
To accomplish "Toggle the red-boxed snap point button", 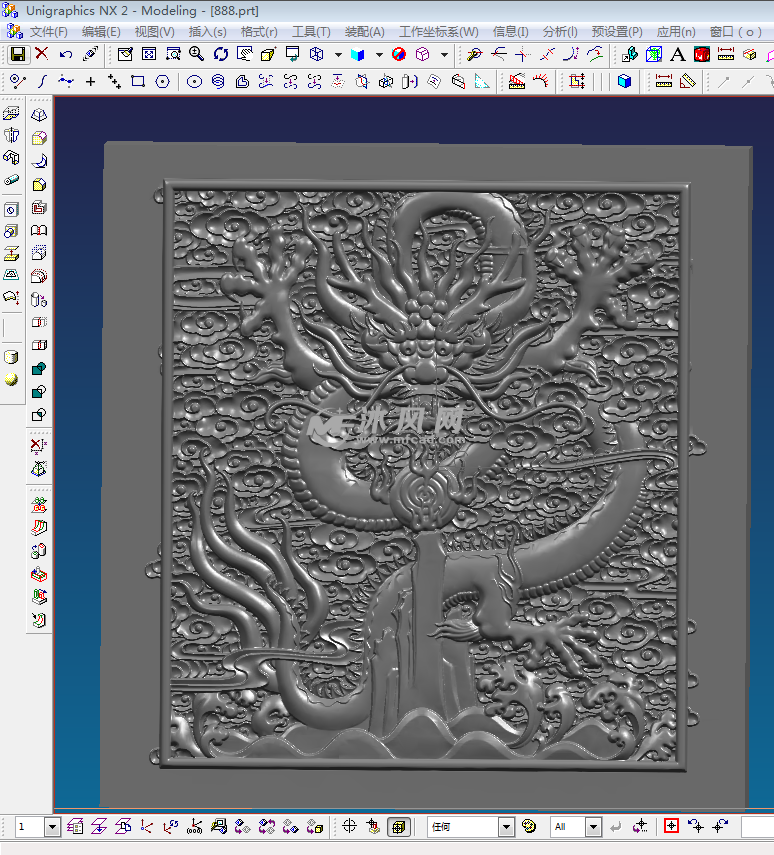I will pyautogui.click(x=670, y=826).
